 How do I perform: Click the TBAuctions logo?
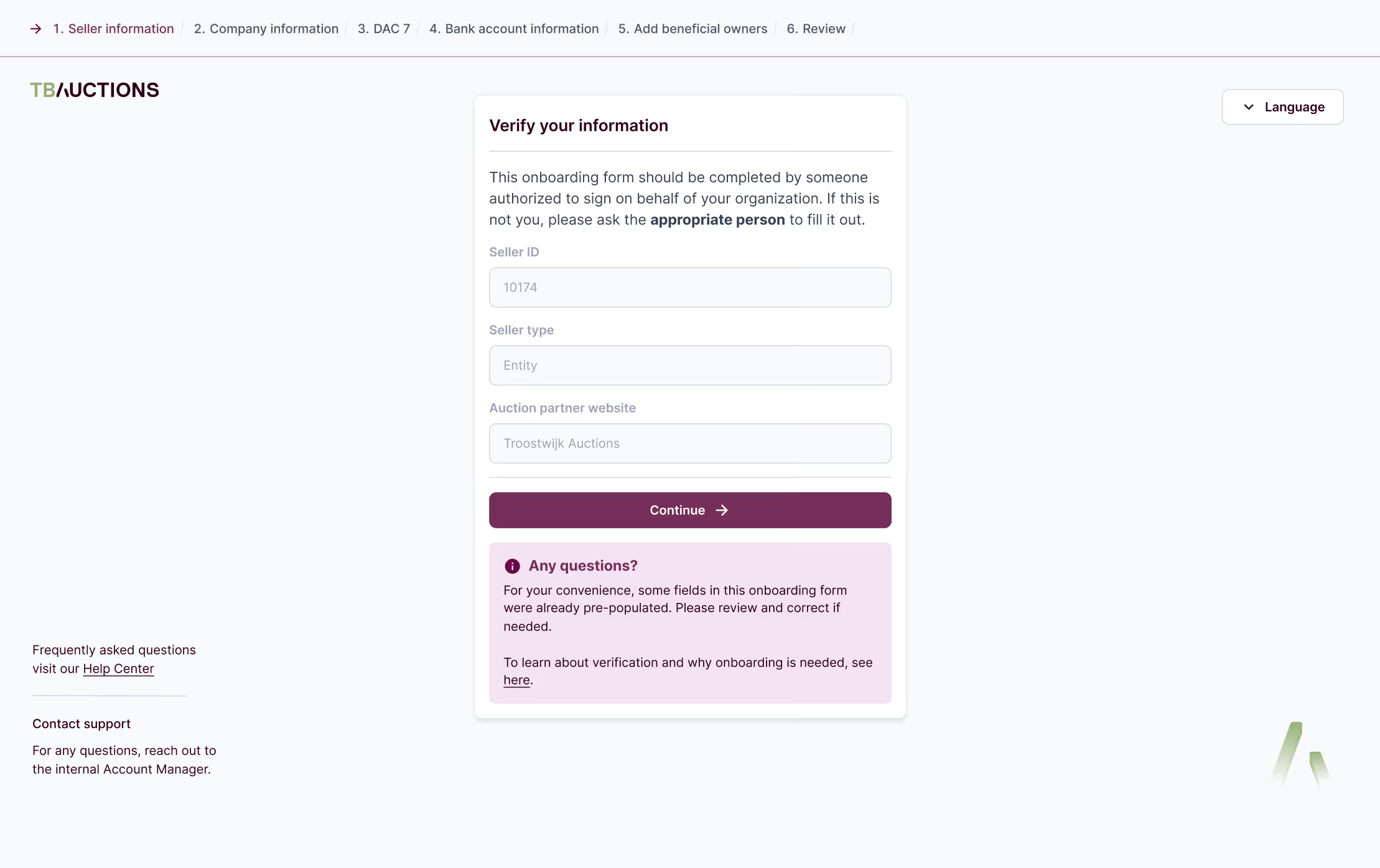pos(95,90)
